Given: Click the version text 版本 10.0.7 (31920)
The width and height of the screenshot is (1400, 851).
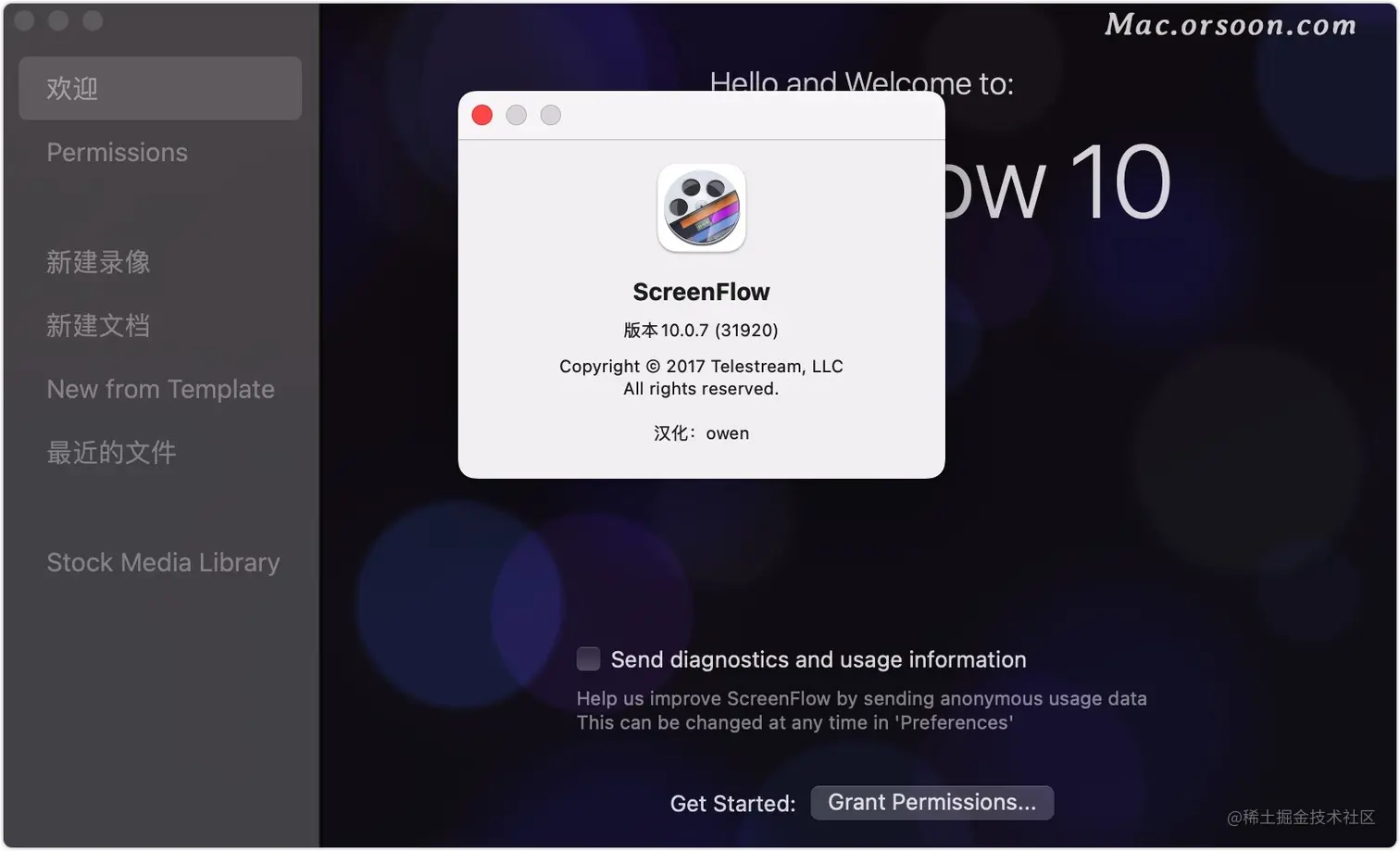Looking at the screenshot, I should [x=701, y=330].
